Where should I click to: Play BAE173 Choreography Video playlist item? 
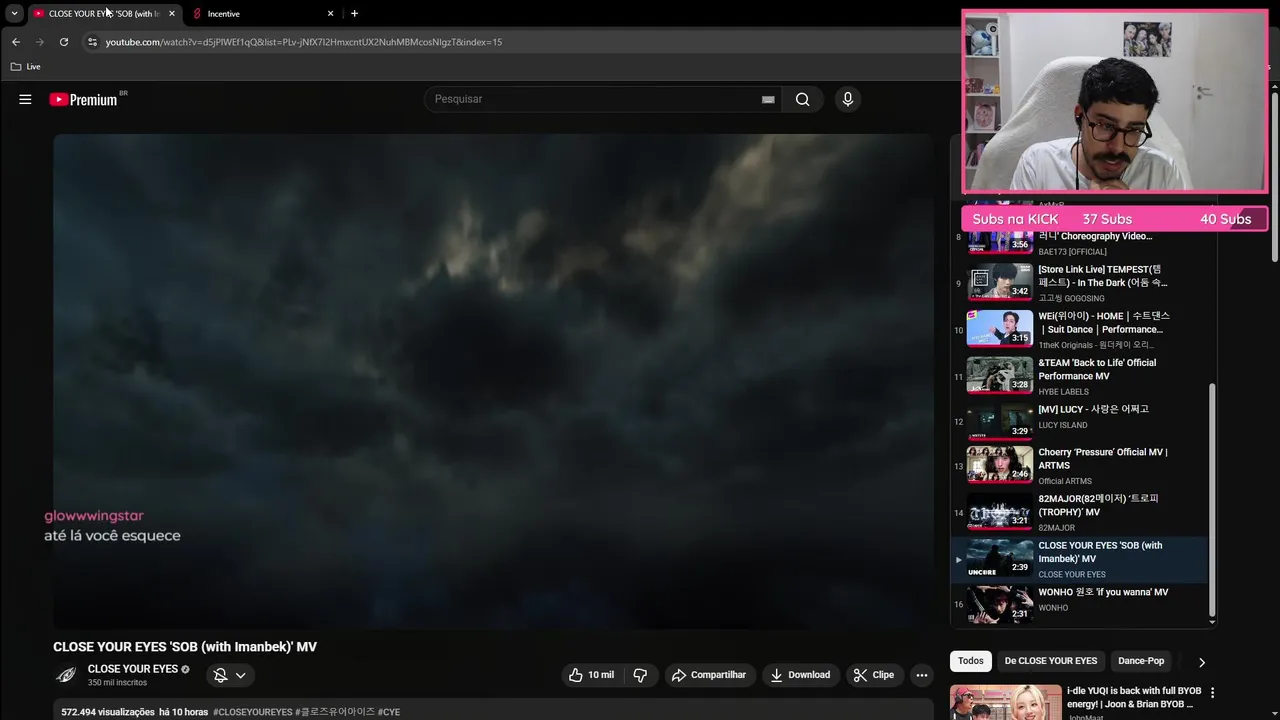click(x=1080, y=240)
